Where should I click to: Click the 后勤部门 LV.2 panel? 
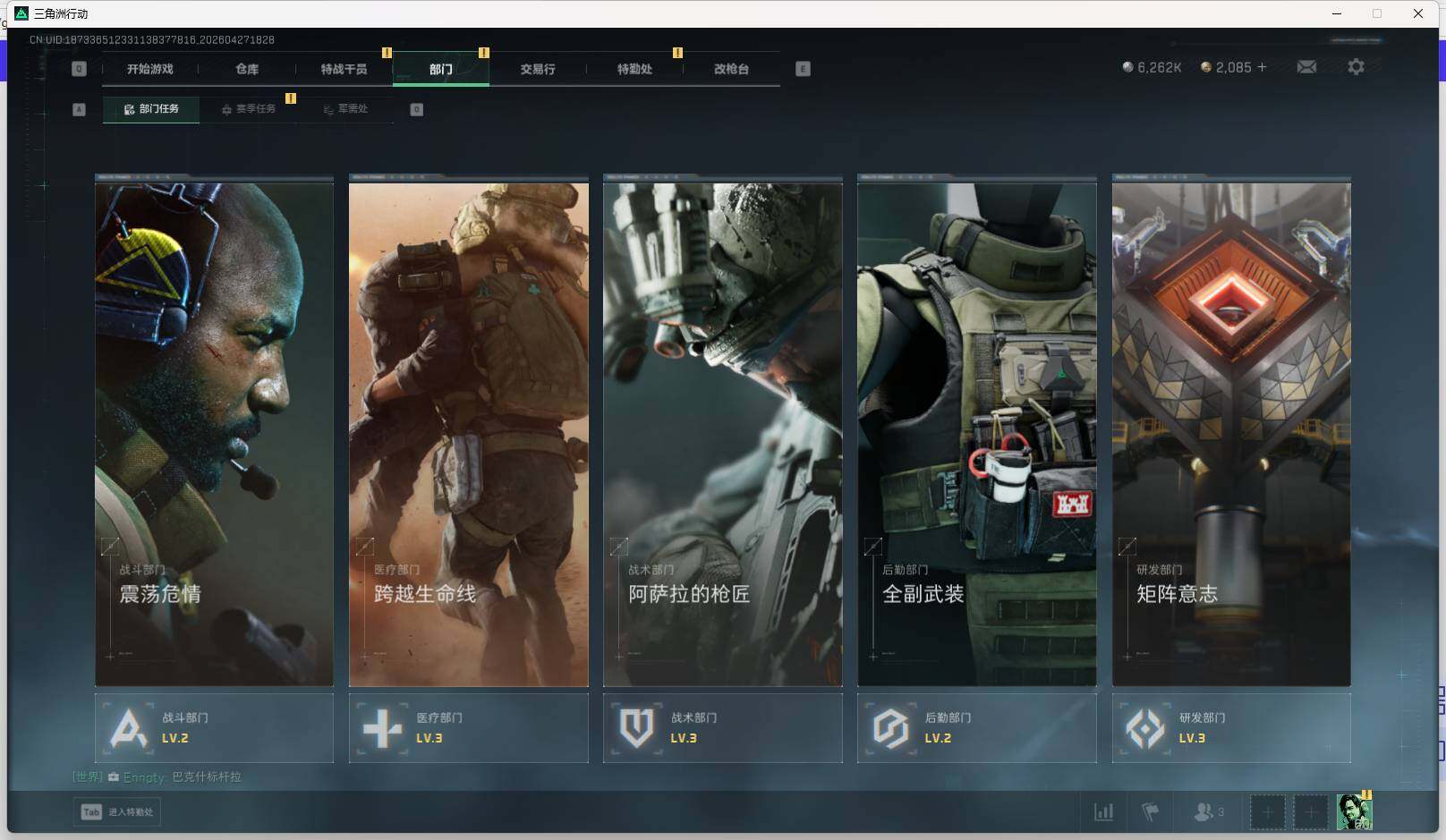coord(977,728)
